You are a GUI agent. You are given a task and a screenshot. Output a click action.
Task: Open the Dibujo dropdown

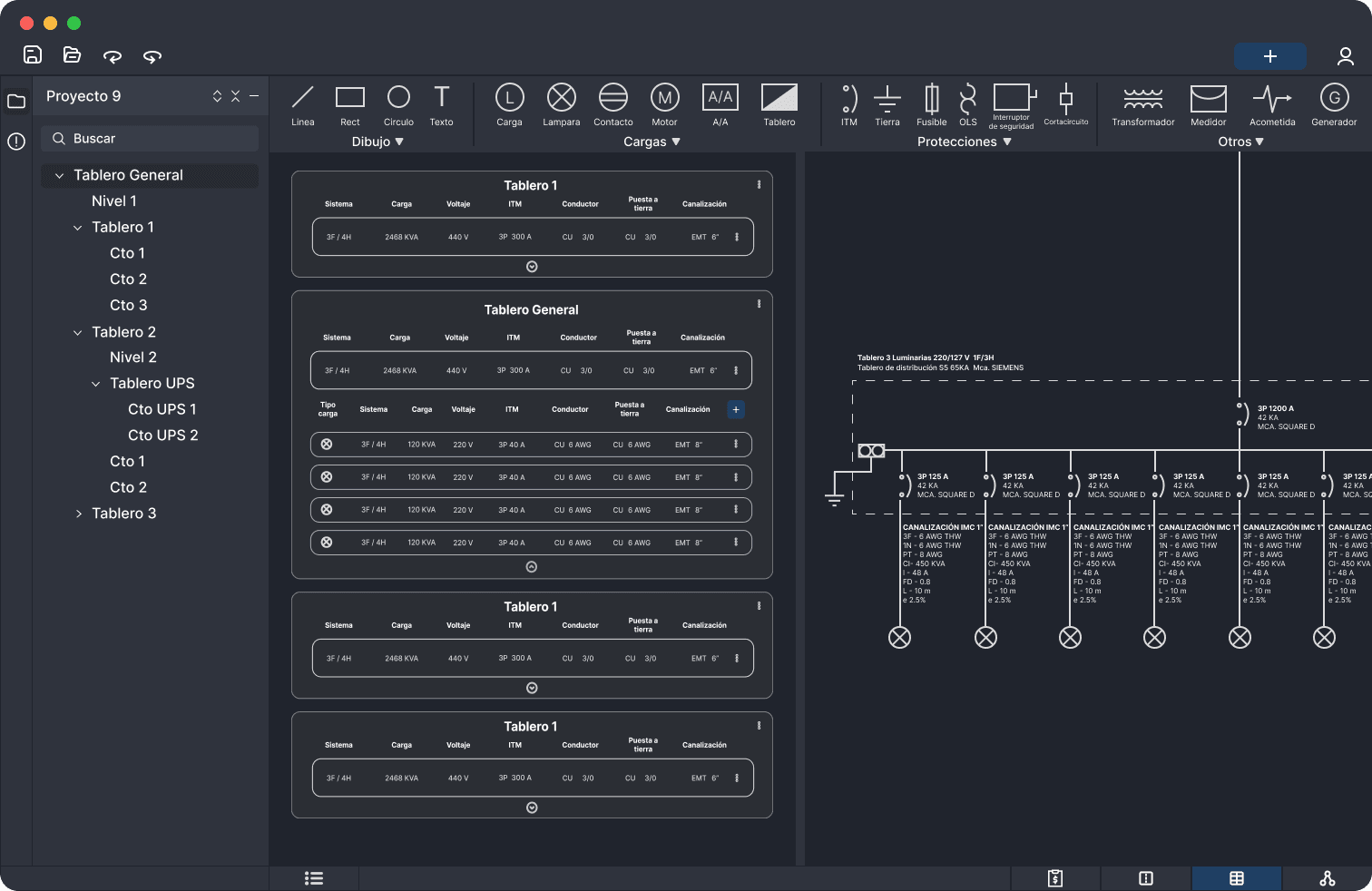pos(377,142)
